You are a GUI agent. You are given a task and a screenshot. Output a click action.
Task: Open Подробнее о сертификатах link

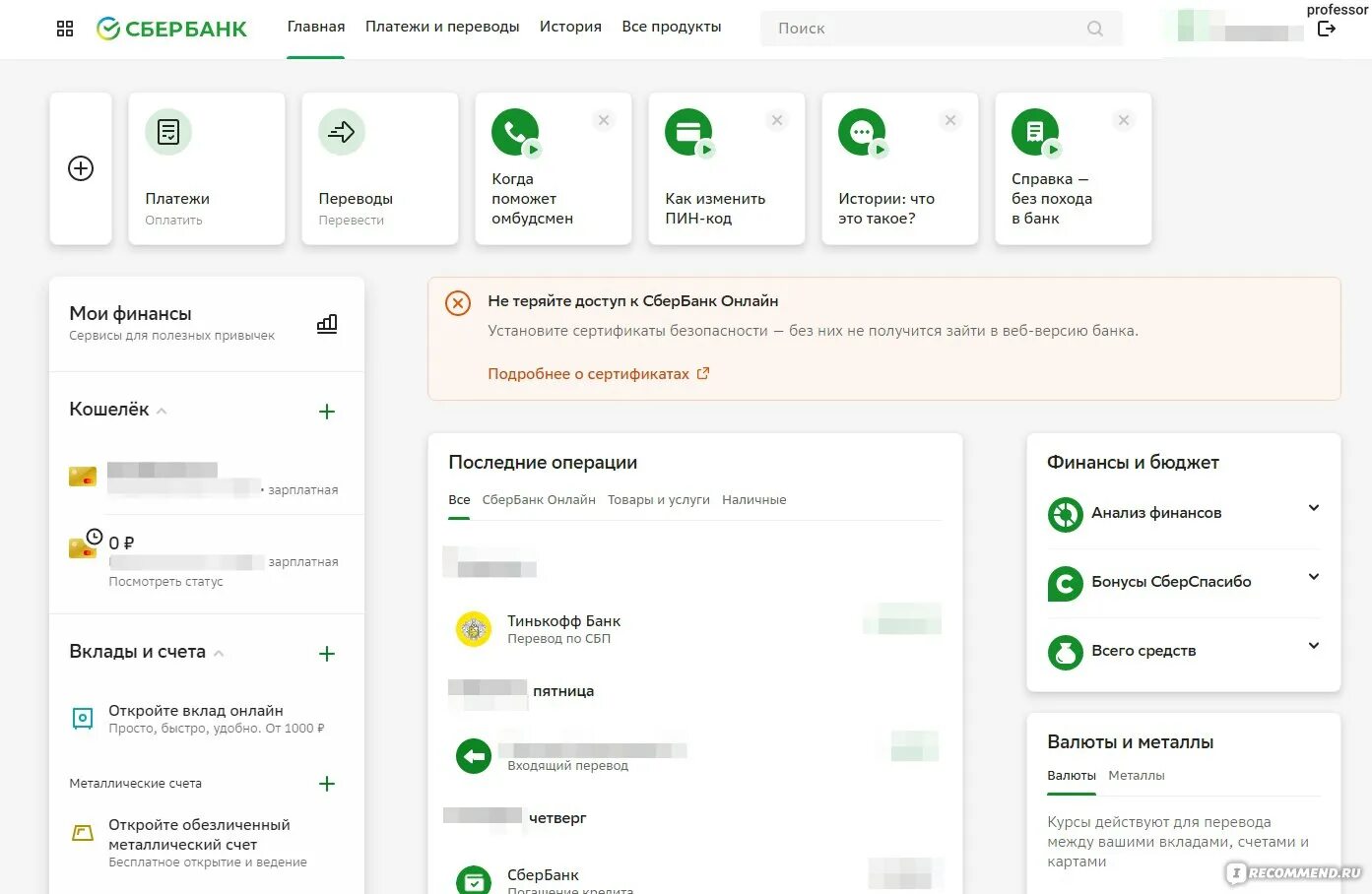[599, 374]
